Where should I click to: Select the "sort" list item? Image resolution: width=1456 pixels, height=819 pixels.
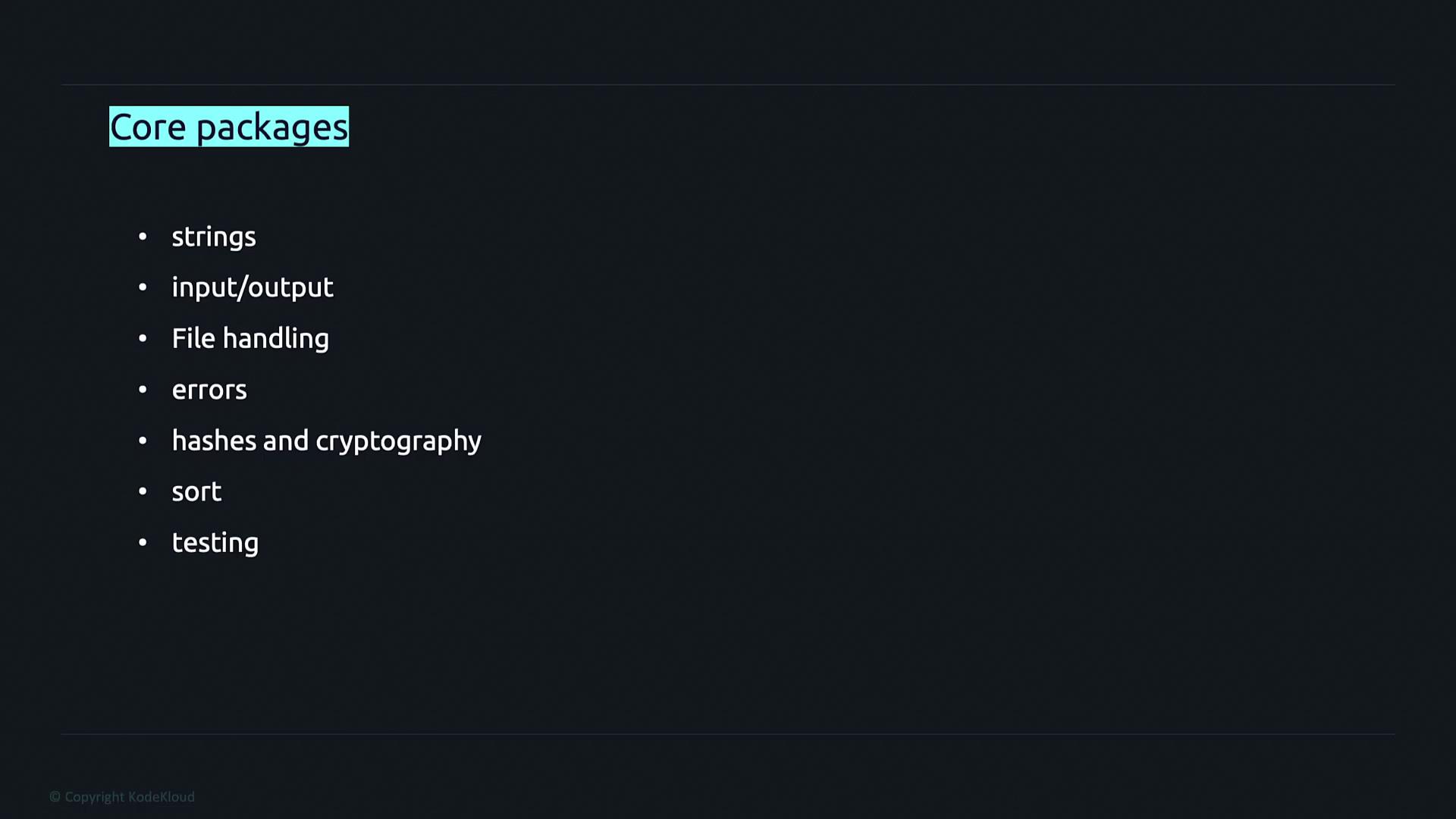(x=196, y=491)
